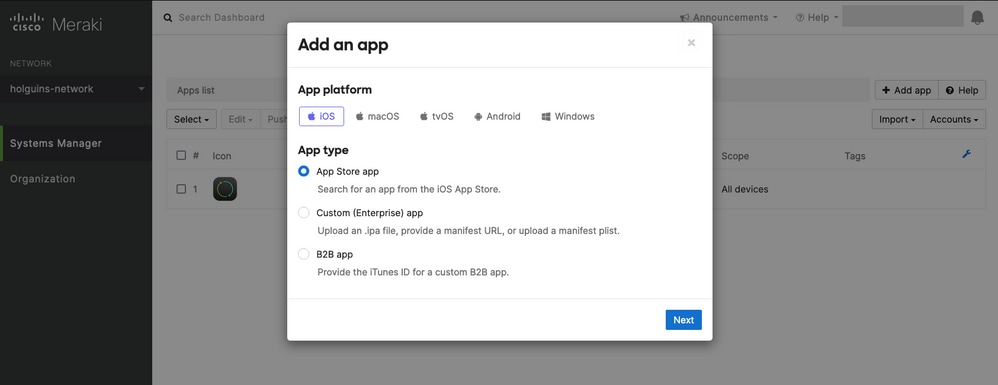The height and width of the screenshot is (385, 998).
Task: Click the Apps list heading
Action: click(x=195, y=90)
